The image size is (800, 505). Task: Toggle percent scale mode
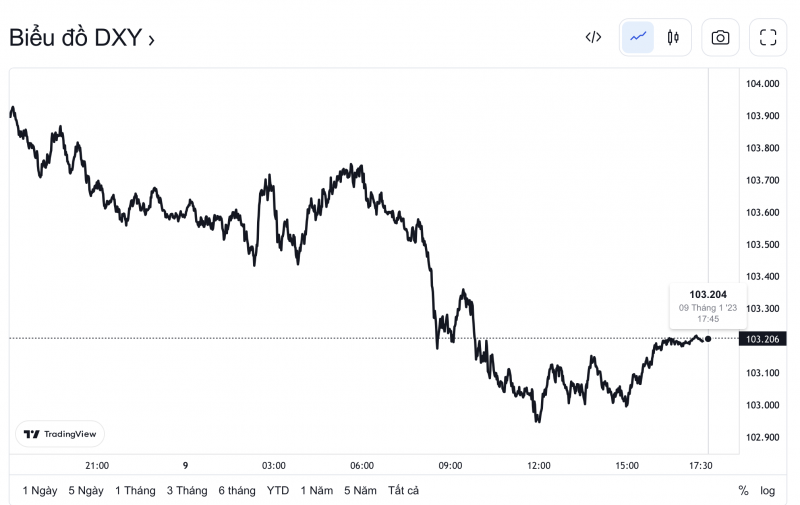click(x=743, y=490)
